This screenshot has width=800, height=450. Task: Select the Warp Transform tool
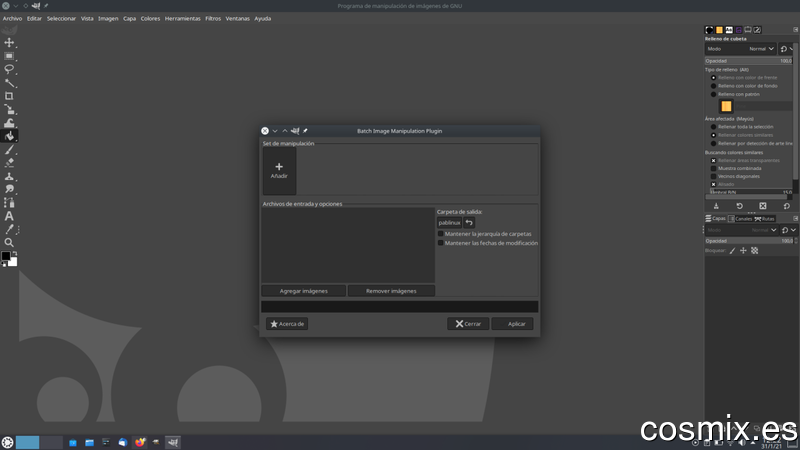tap(9, 122)
